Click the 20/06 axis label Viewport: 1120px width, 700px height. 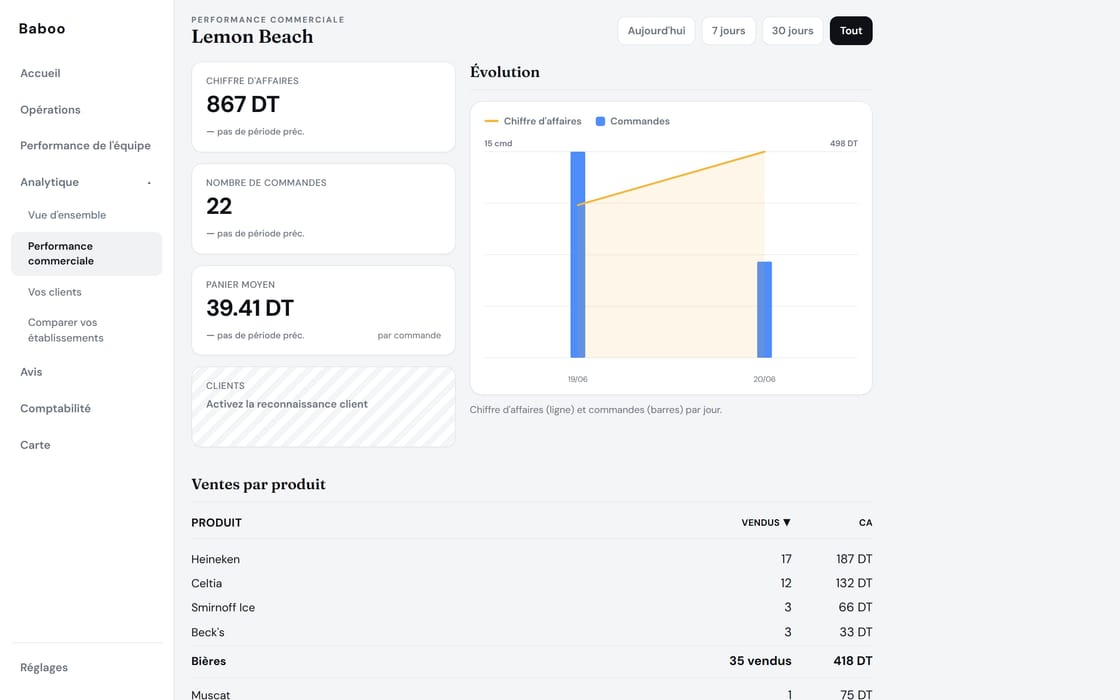tap(764, 379)
